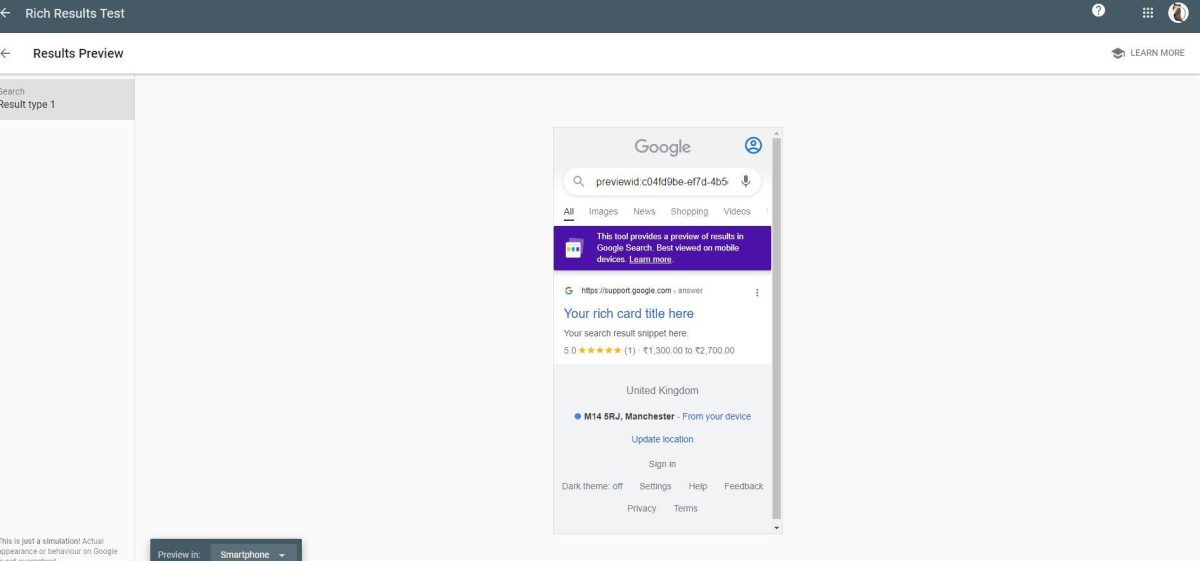Click the preview vertical scrollbar
The image size is (1200, 561).
(x=776, y=327)
